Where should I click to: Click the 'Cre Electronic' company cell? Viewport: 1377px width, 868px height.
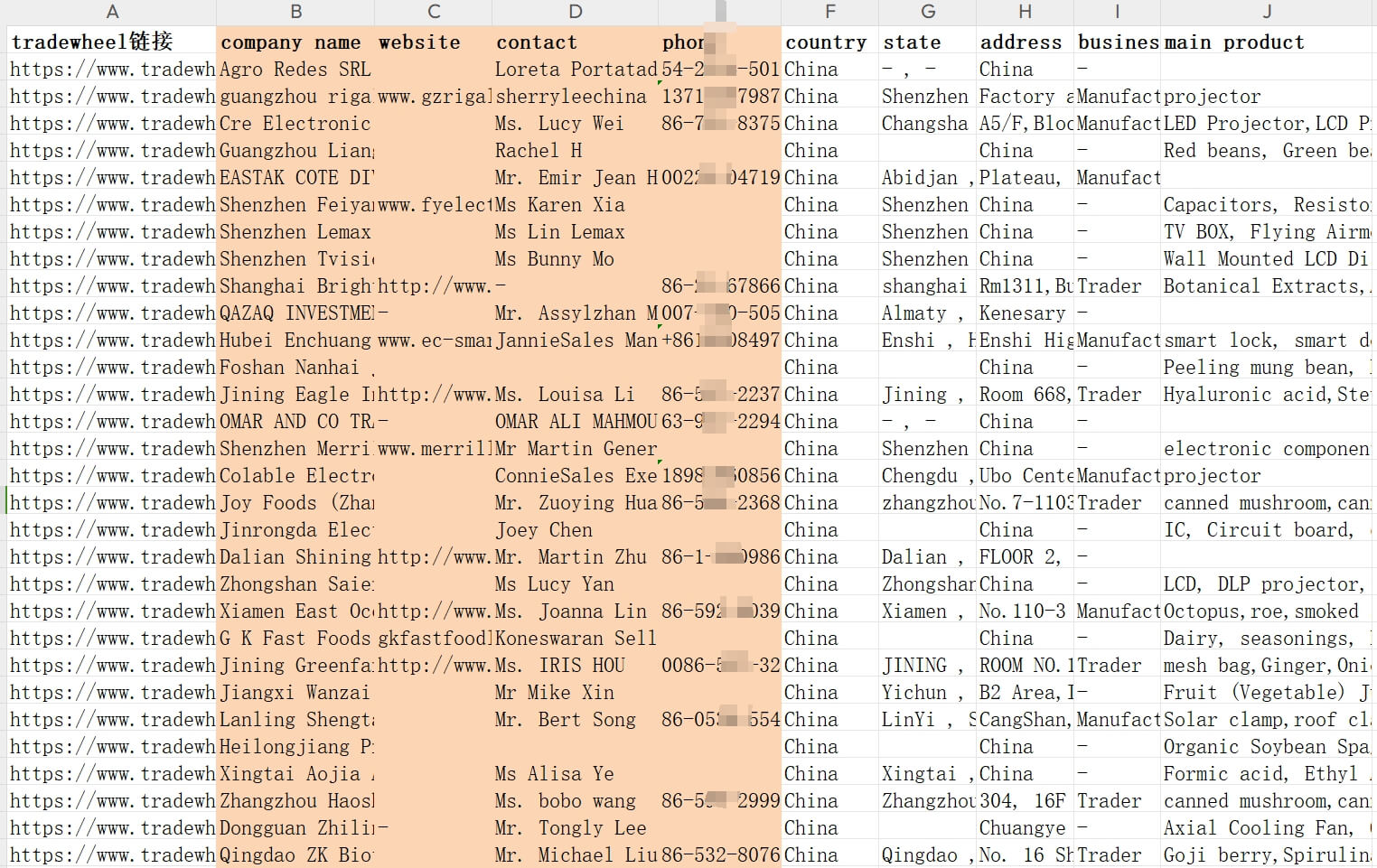pyautogui.click(x=295, y=123)
